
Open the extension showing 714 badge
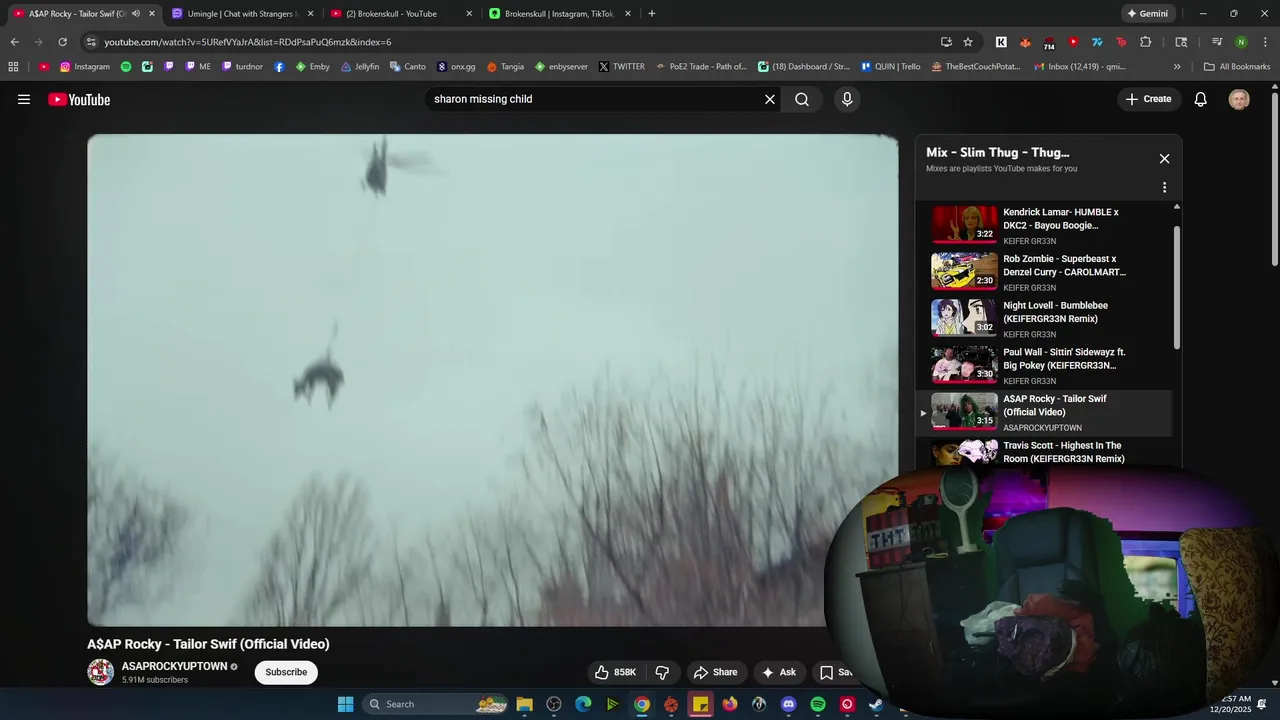pos(1049,43)
